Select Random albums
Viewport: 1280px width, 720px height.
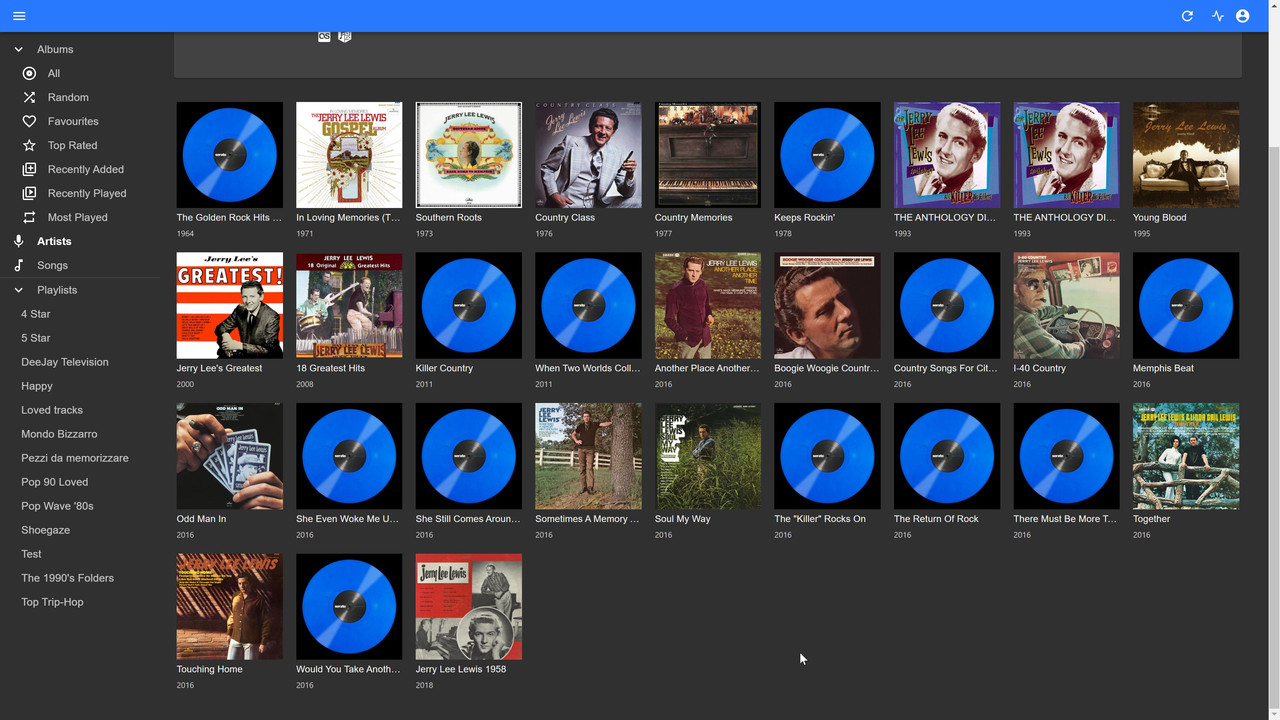pos(68,97)
